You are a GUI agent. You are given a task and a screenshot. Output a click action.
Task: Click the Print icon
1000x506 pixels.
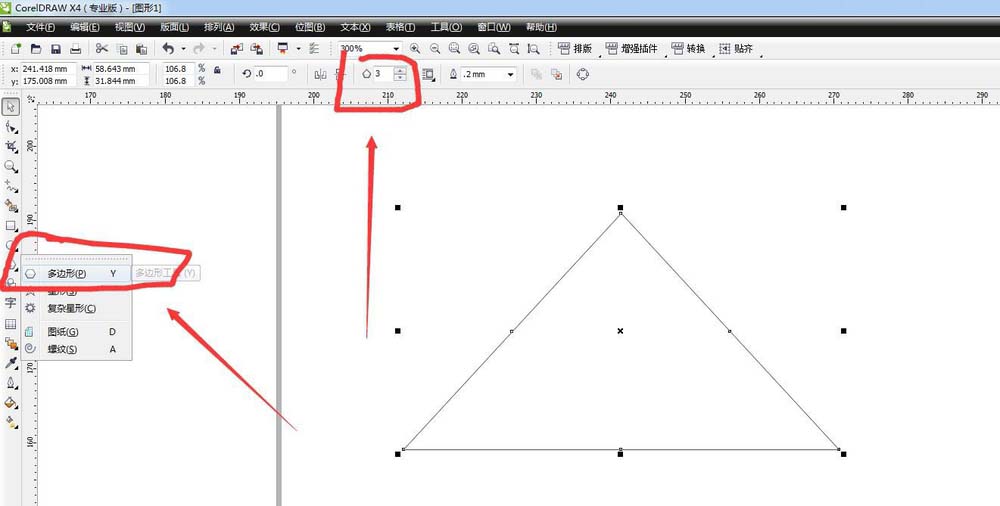75,48
